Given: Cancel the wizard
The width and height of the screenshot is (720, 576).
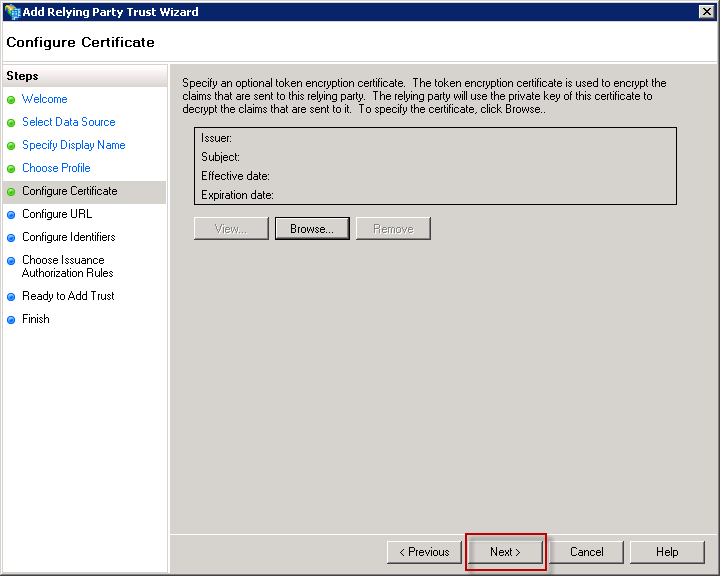Looking at the screenshot, I should (x=586, y=552).
